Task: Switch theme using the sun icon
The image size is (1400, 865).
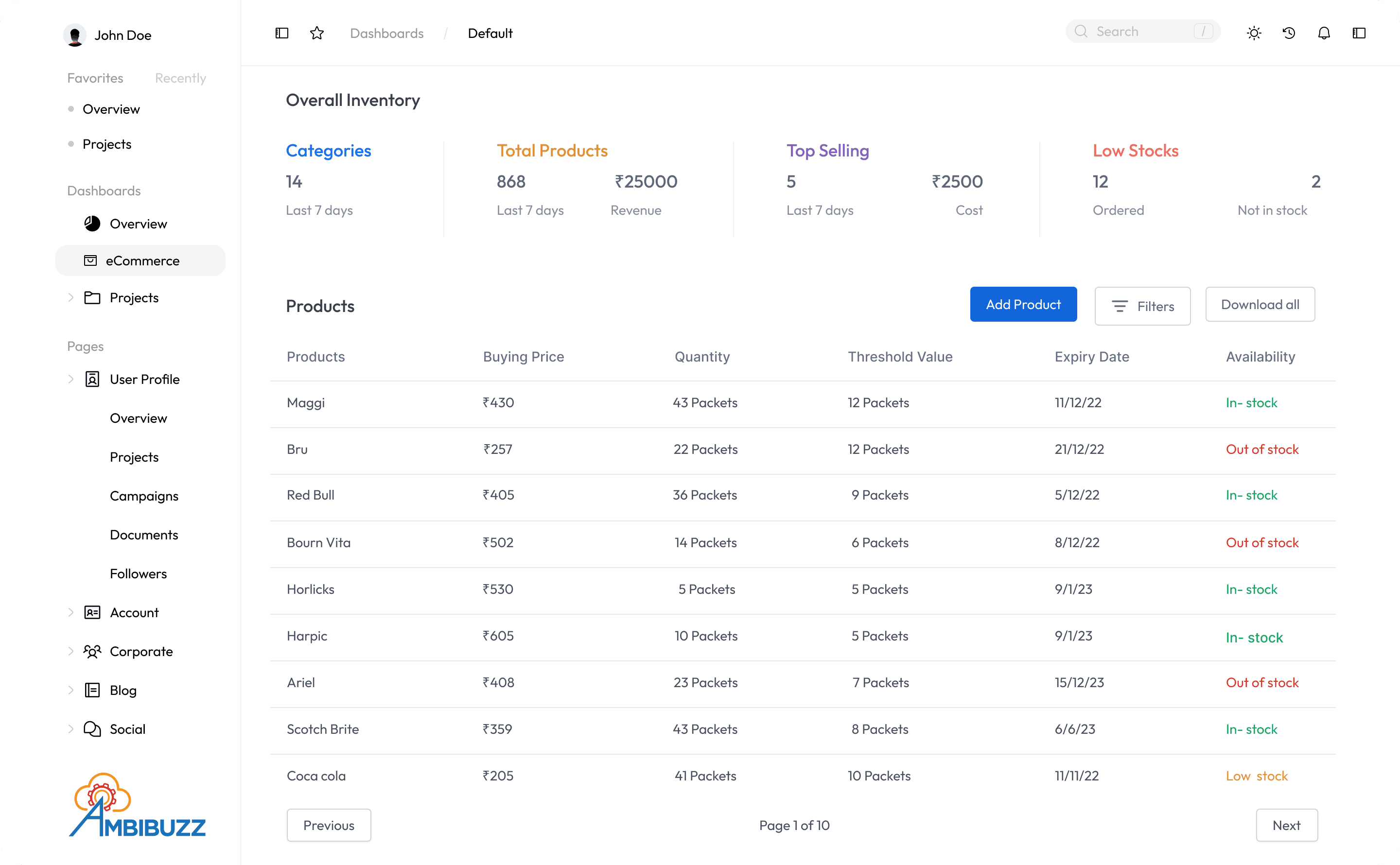Action: [1254, 33]
